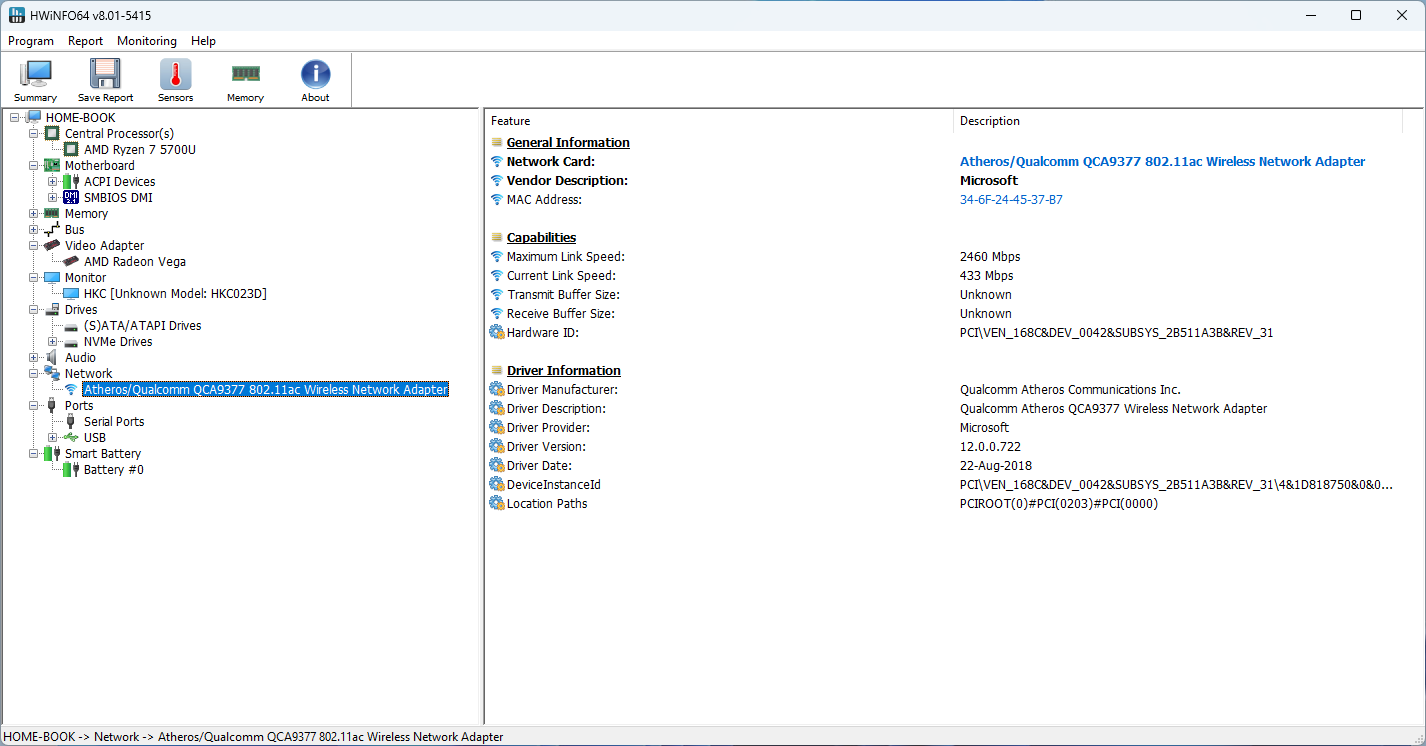
Task: Click the DeviceInstanceId row label
Action: (x=553, y=485)
